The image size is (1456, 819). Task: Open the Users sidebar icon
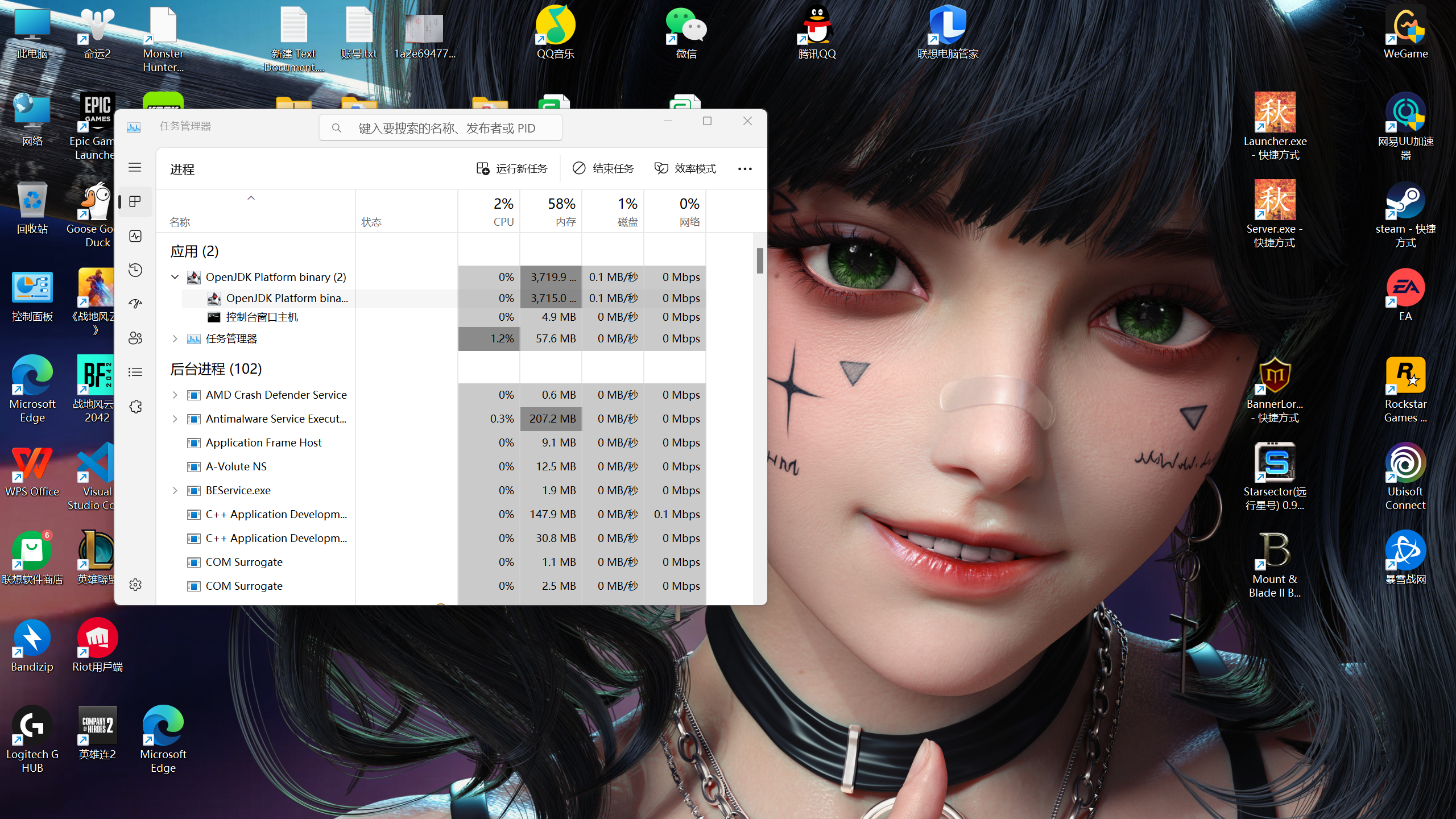point(135,338)
